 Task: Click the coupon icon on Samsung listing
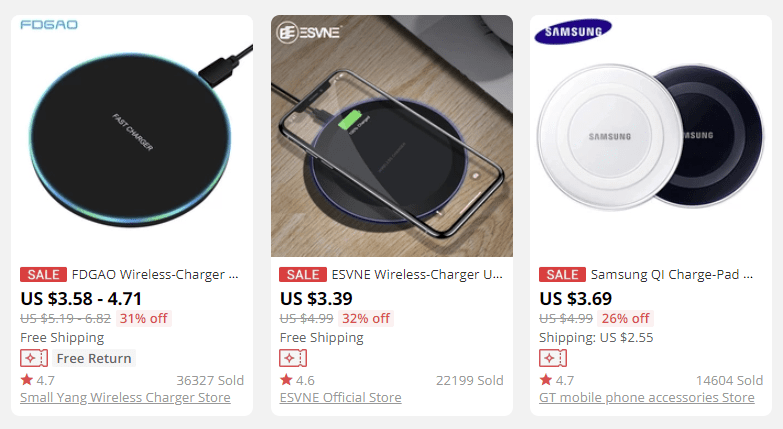tap(553, 358)
